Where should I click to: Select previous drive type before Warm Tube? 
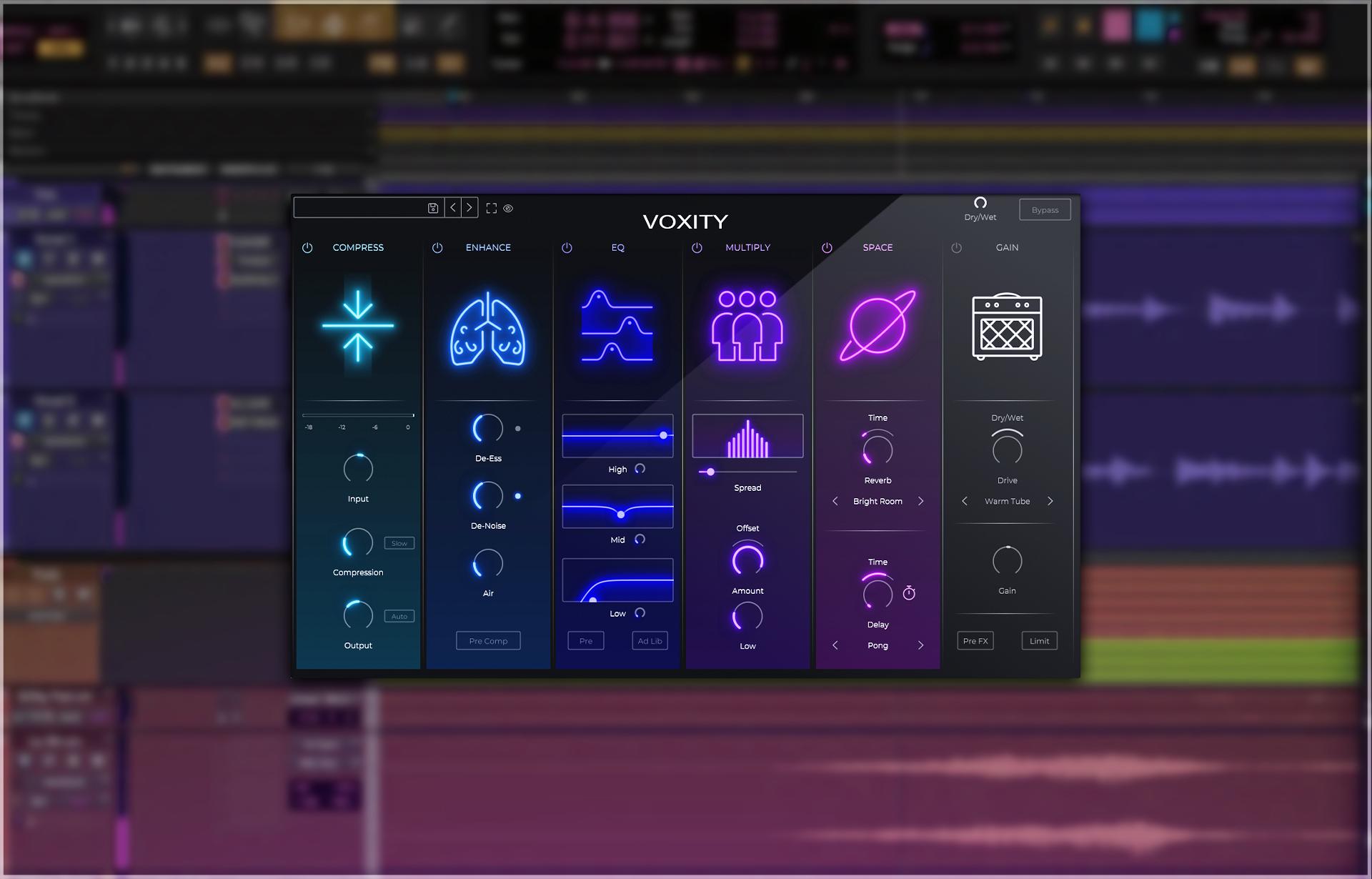click(x=965, y=501)
